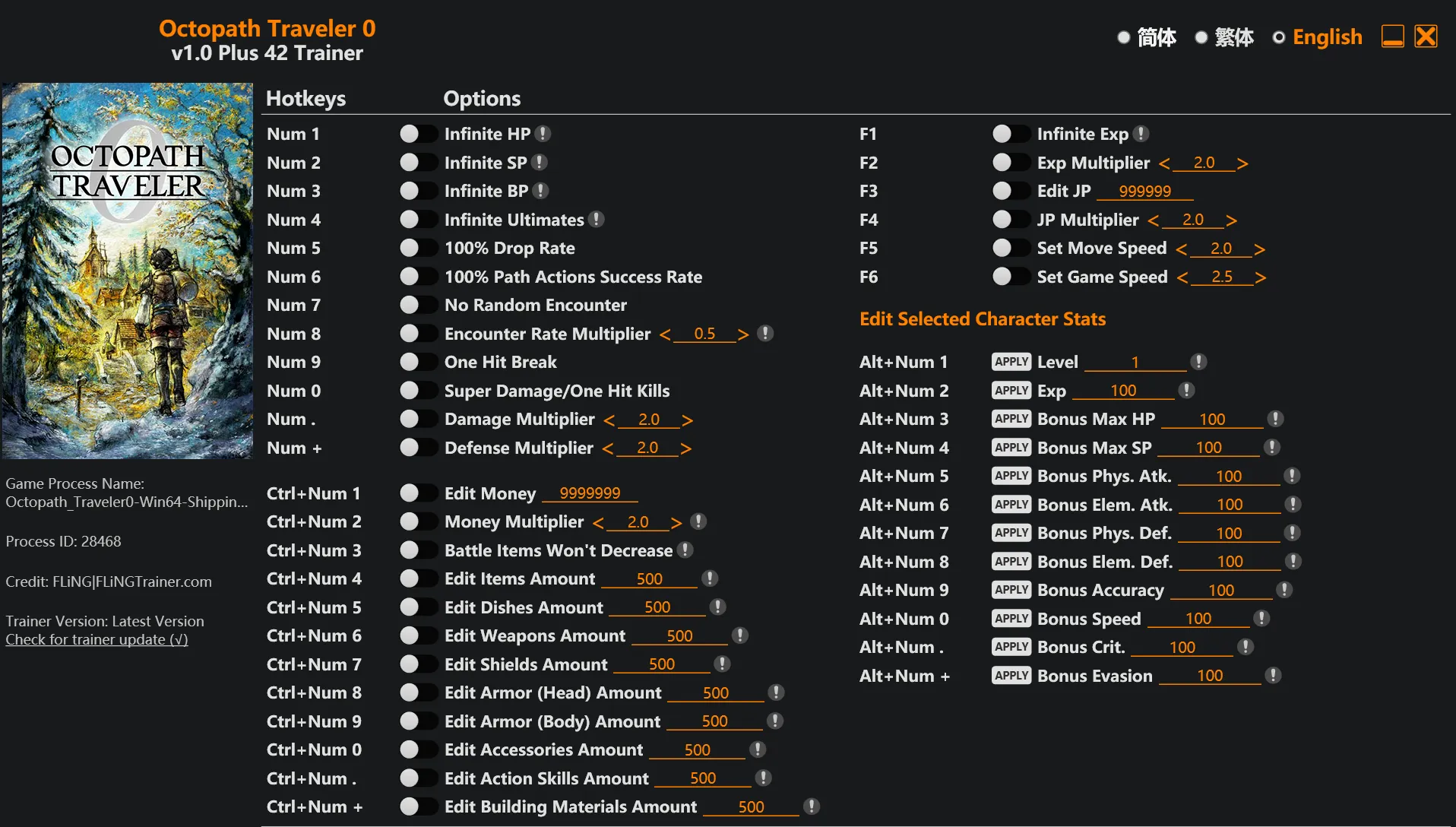Enable the Infinite SP toggle
The image size is (1456, 827).
pyautogui.click(x=417, y=163)
